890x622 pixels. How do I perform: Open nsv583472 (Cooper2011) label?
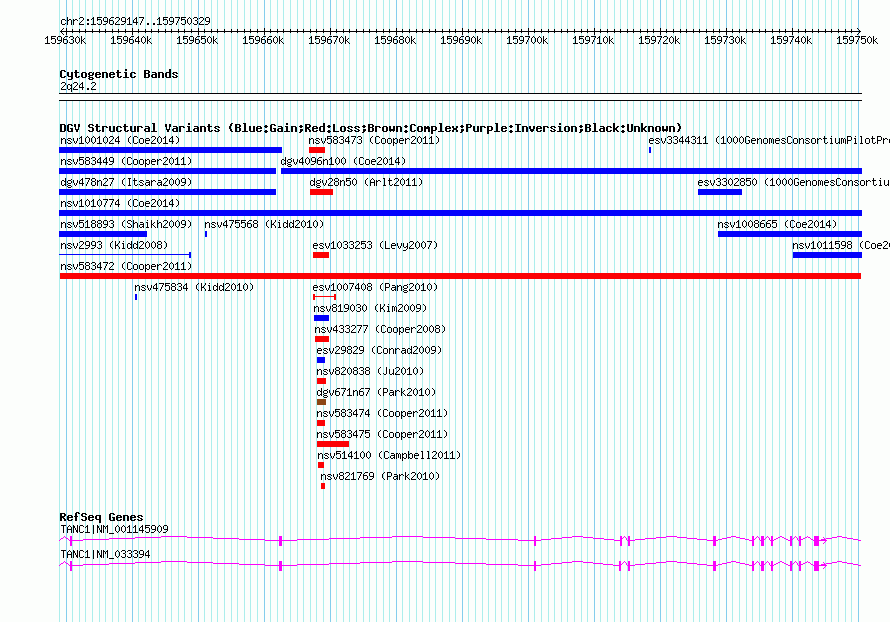pyautogui.click(x=126, y=266)
